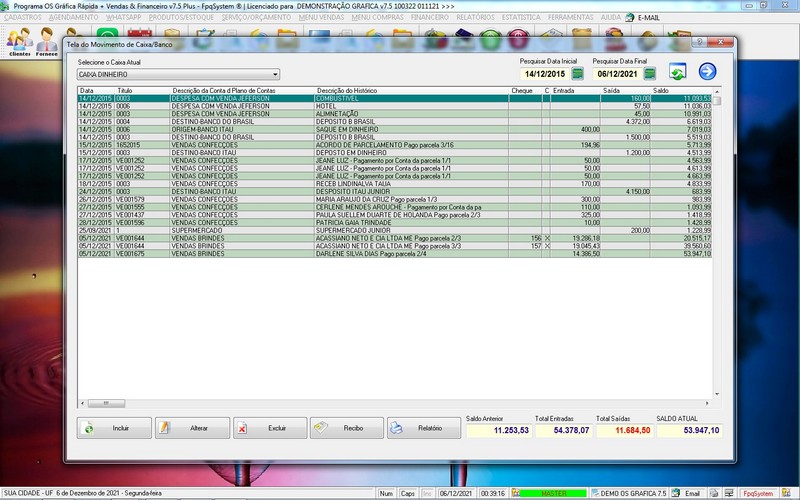
Task: Select the DESPOSITO ITAU JUNIOR row
Action: (395, 191)
